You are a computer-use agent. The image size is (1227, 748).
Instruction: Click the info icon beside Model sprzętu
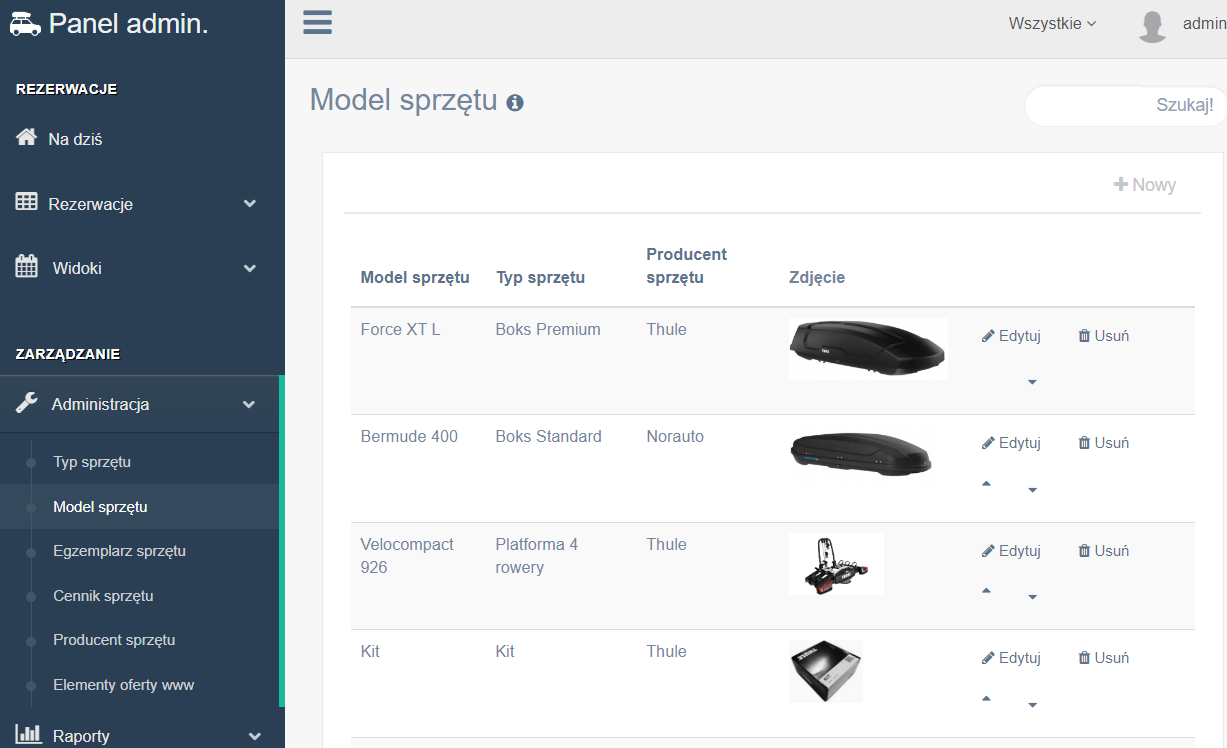tap(515, 102)
